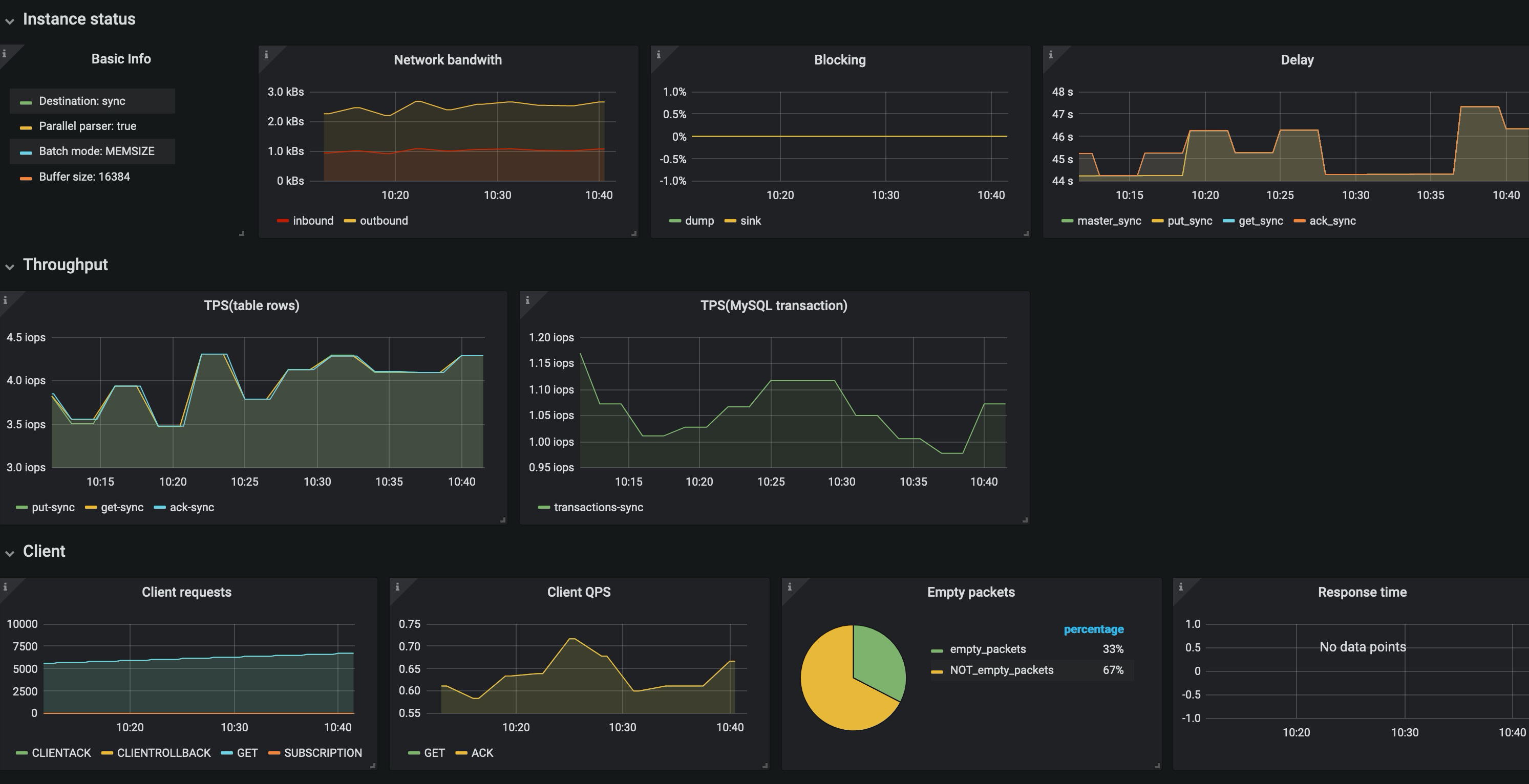Click info icon on Client QPS panel
1529x784 pixels.
[x=397, y=586]
